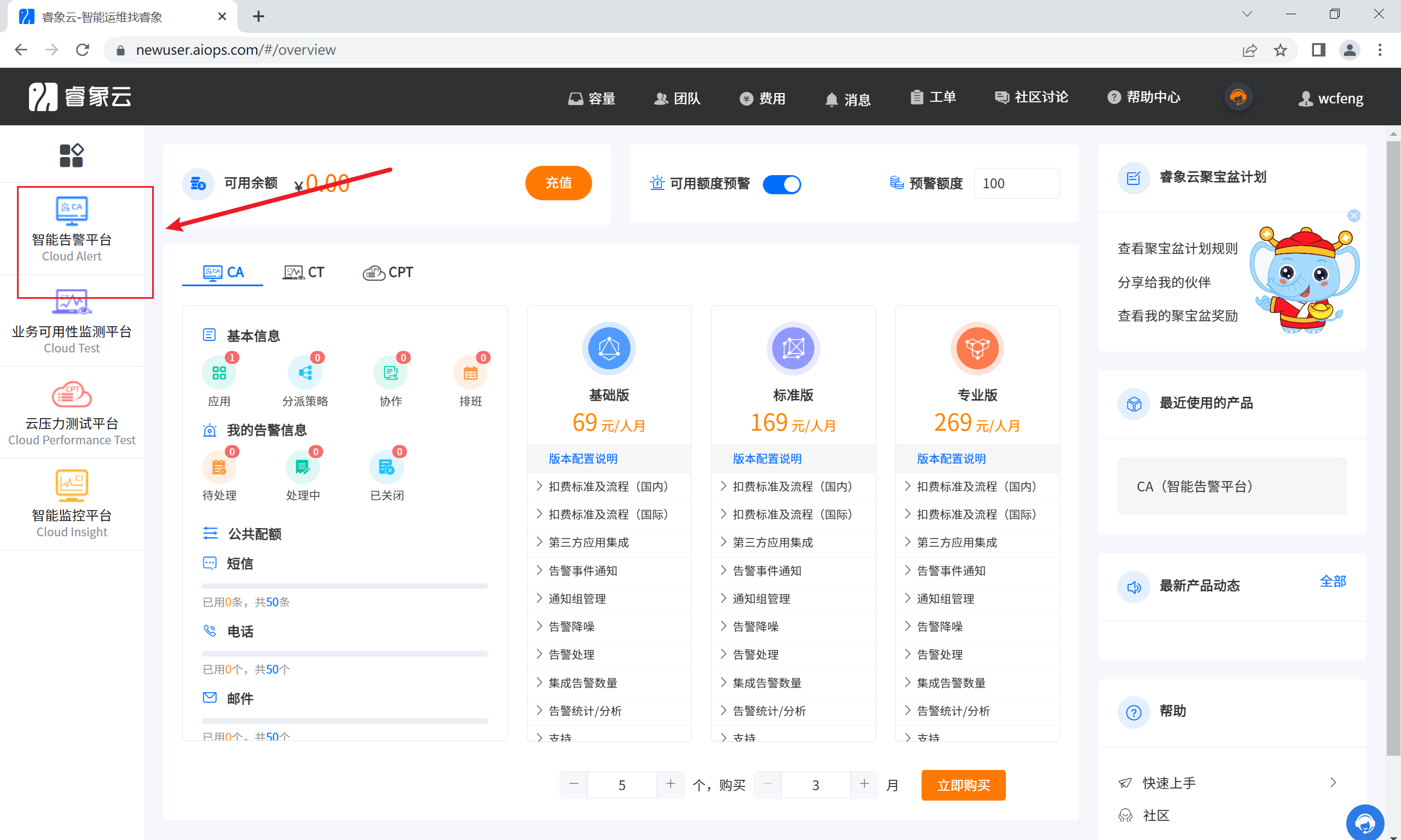The width and height of the screenshot is (1401, 840).
Task: Close the mascot promo with X icon
Action: click(1354, 216)
